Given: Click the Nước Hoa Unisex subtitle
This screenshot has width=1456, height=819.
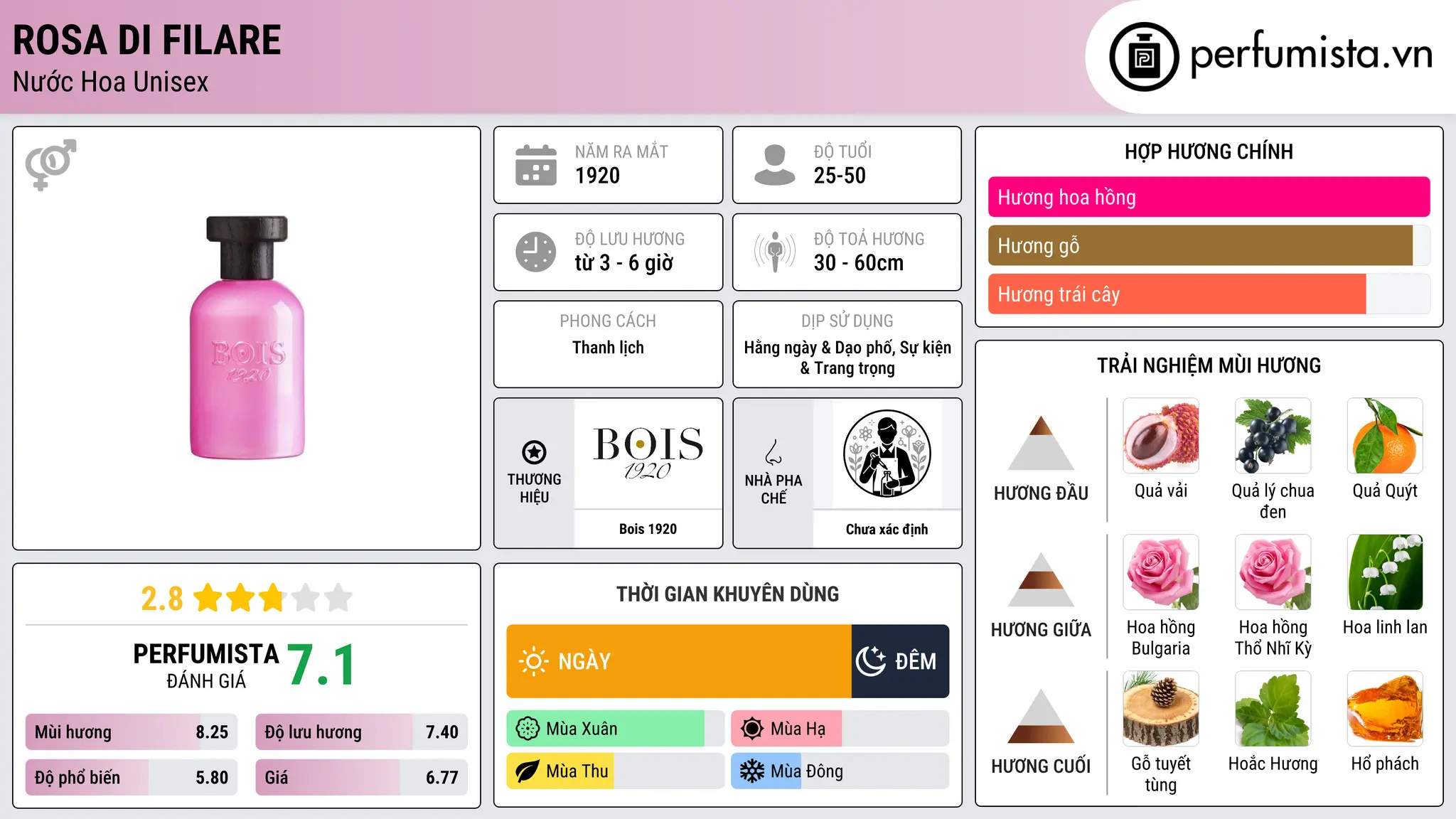Looking at the screenshot, I should coord(111,82).
